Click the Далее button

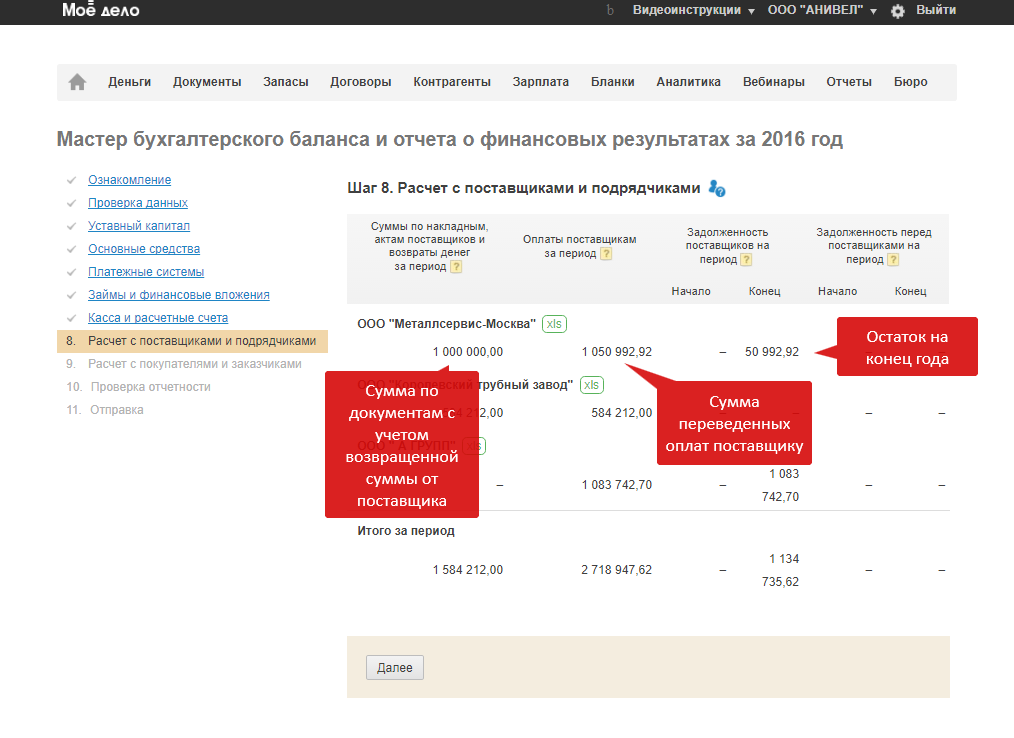pyautogui.click(x=394, y=667)
